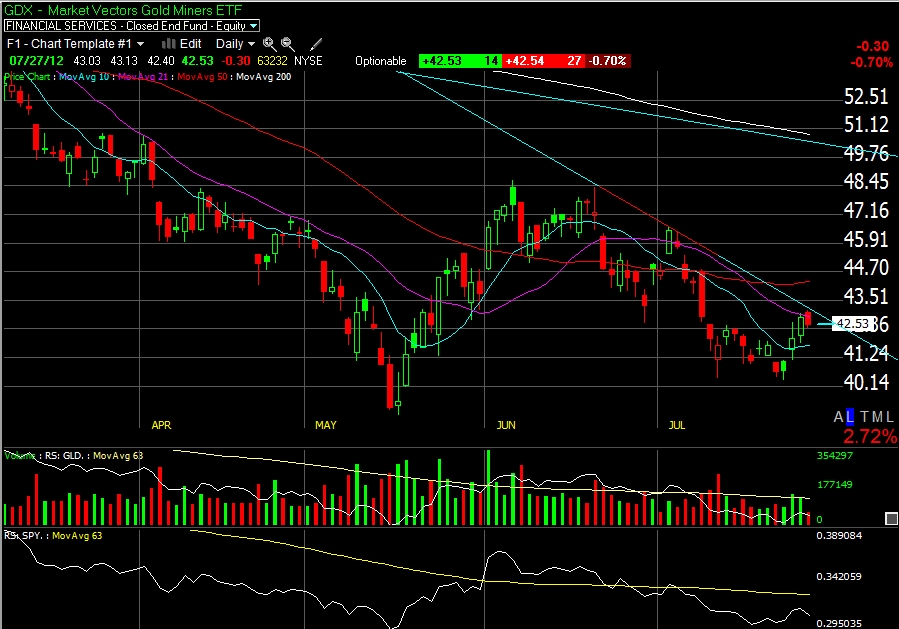899x629 pixels.
Task: Click the 48.45 price axis label
Action: point(866,182)
